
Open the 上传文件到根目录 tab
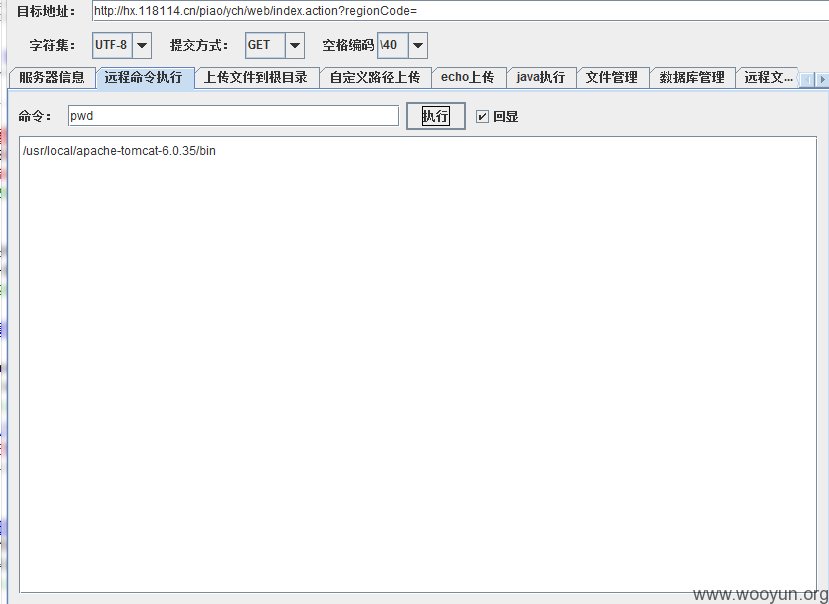[x=256, y=78]
